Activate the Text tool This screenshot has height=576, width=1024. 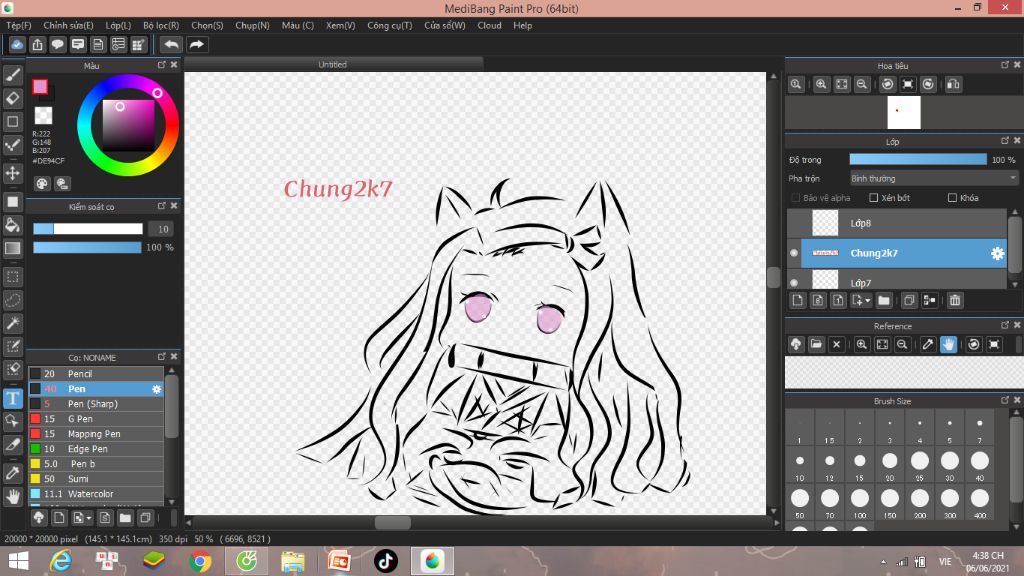point(12,398)
